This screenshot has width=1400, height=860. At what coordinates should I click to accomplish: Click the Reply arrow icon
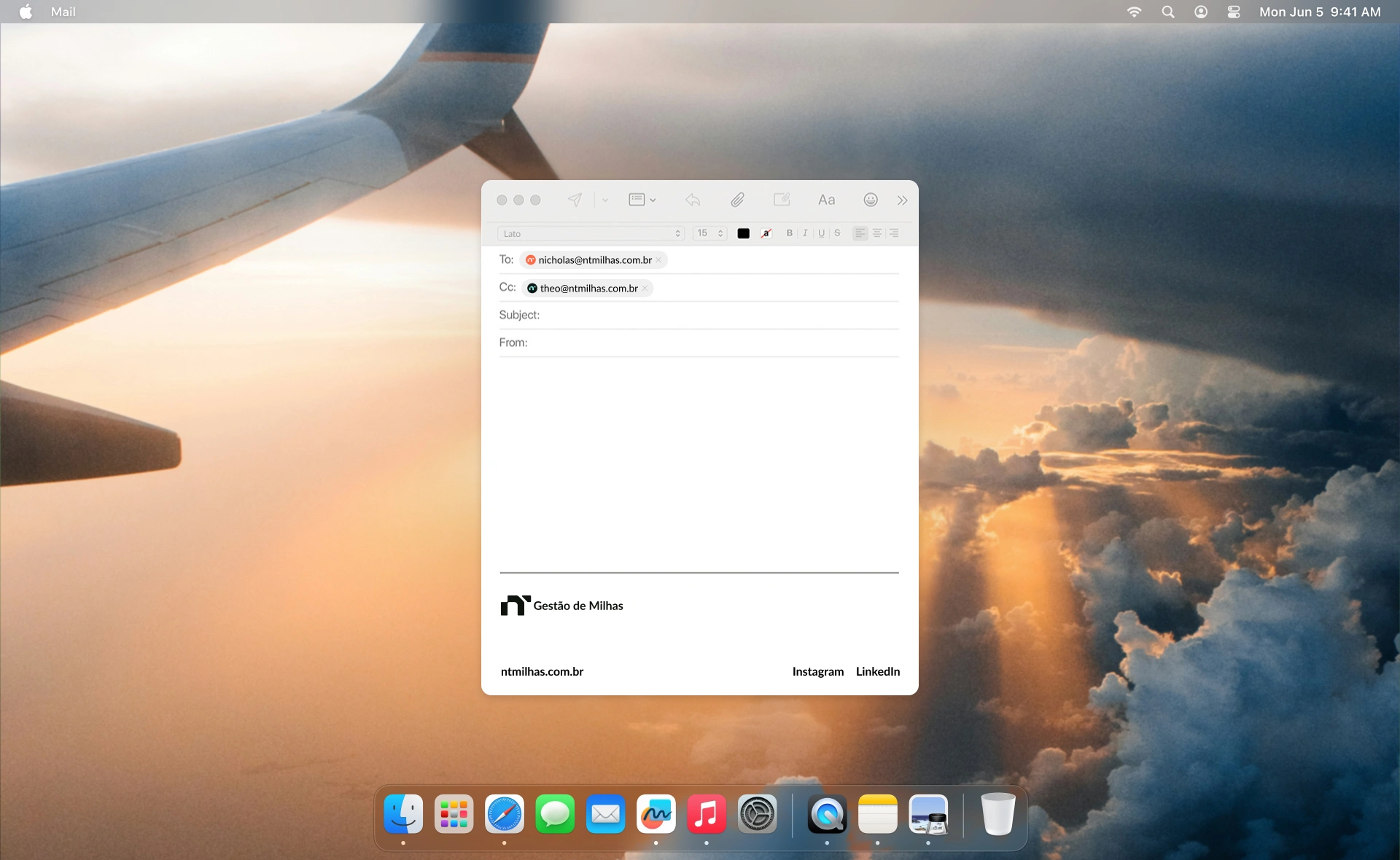693,200
